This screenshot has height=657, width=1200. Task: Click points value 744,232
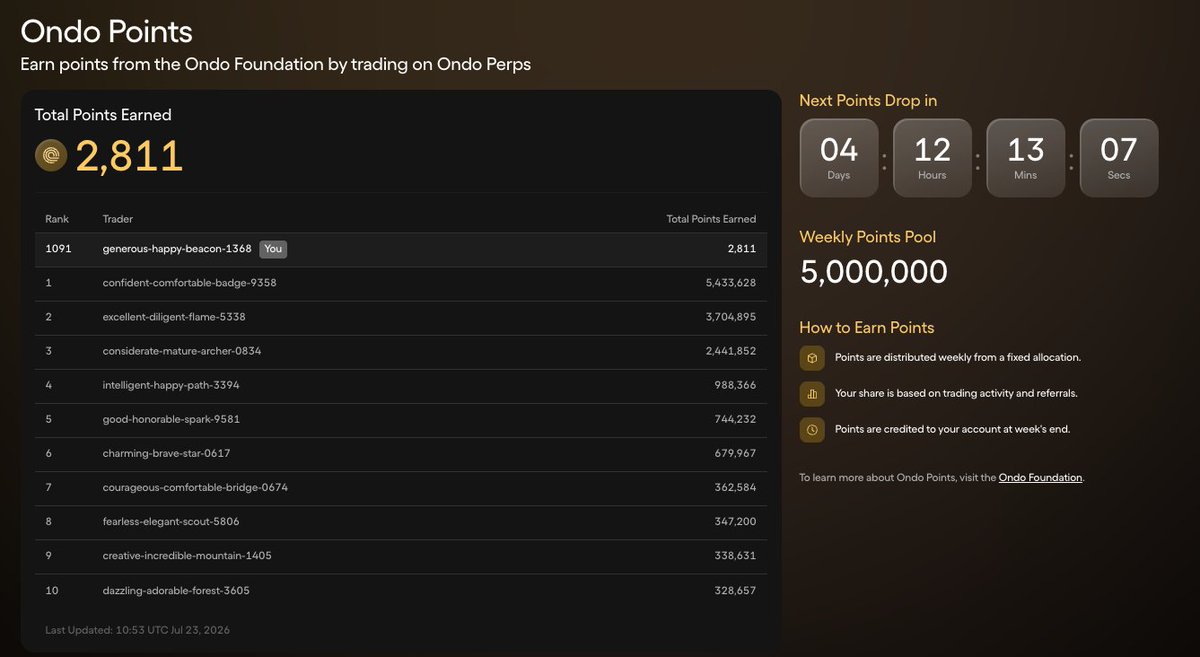coord(735,419)
